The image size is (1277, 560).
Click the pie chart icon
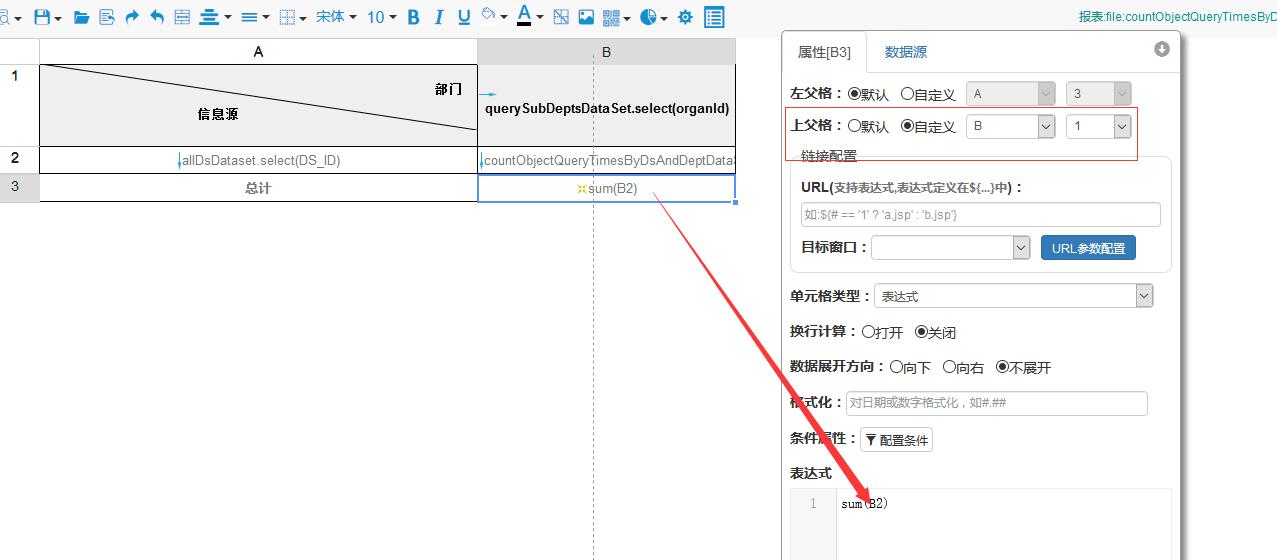(x=649, y=17)
